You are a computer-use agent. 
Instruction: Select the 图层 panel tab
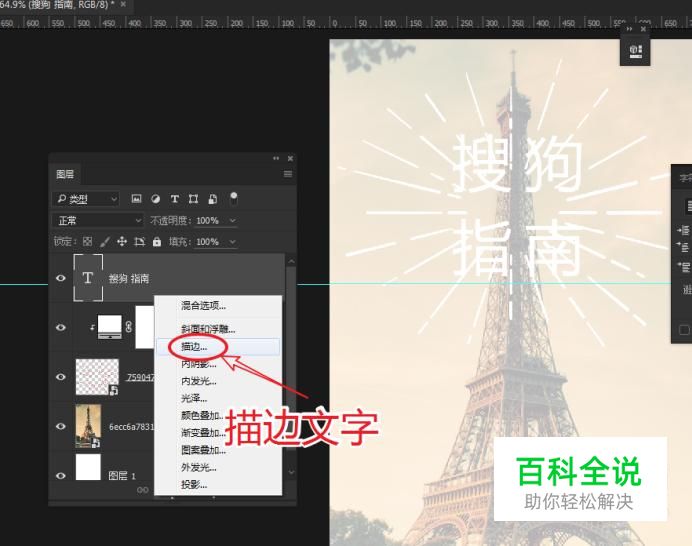[65, 174]
